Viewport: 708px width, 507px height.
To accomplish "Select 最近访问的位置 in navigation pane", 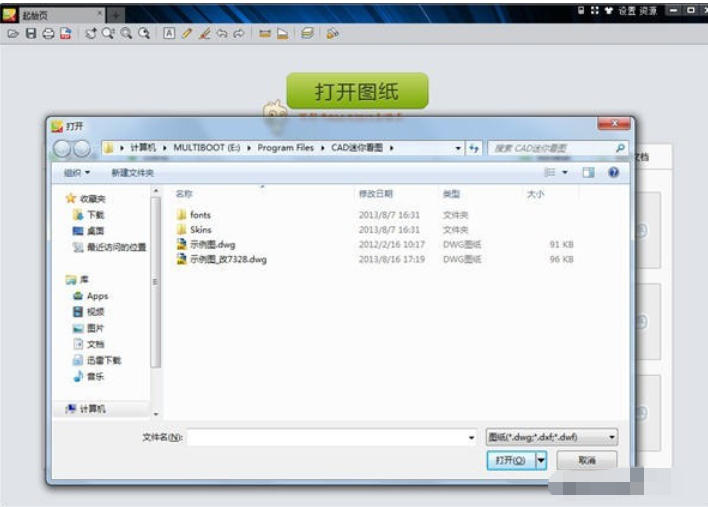I will pyautogui.click(x=110, y=247).
